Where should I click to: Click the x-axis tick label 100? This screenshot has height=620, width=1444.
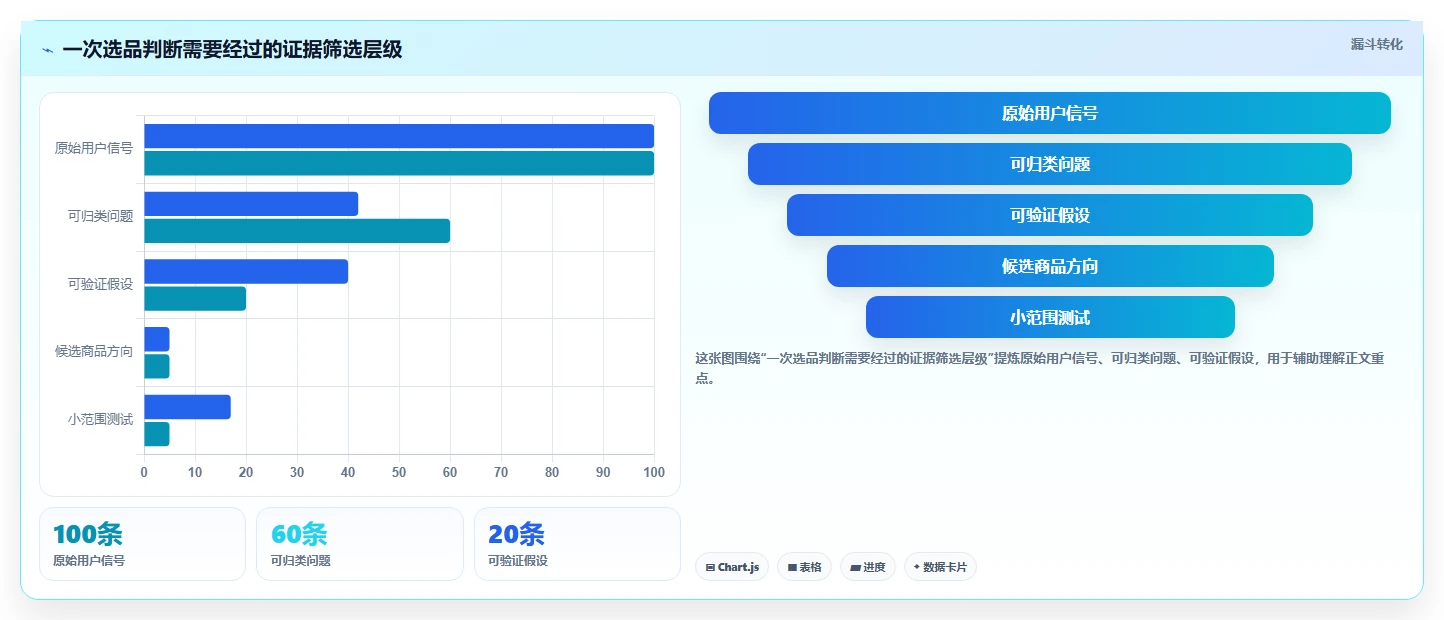654,472
